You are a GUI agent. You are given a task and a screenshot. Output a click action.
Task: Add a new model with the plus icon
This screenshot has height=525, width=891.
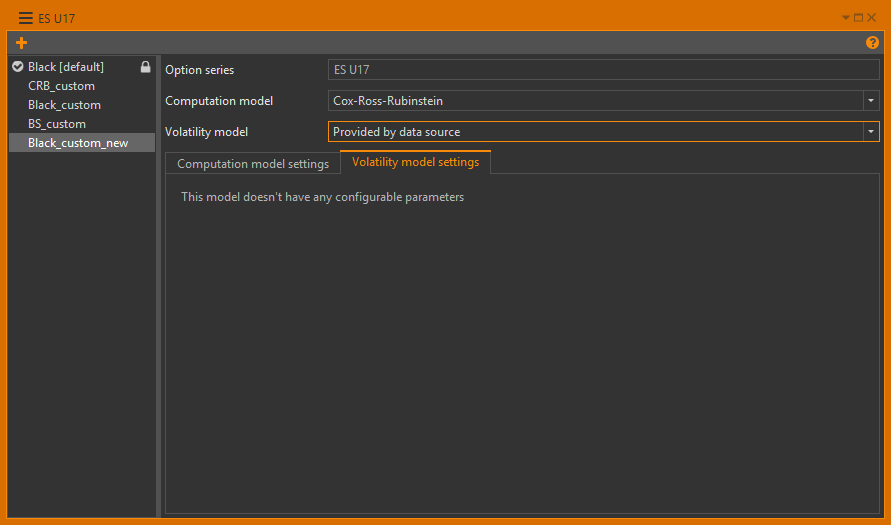(x=22, y=43)
